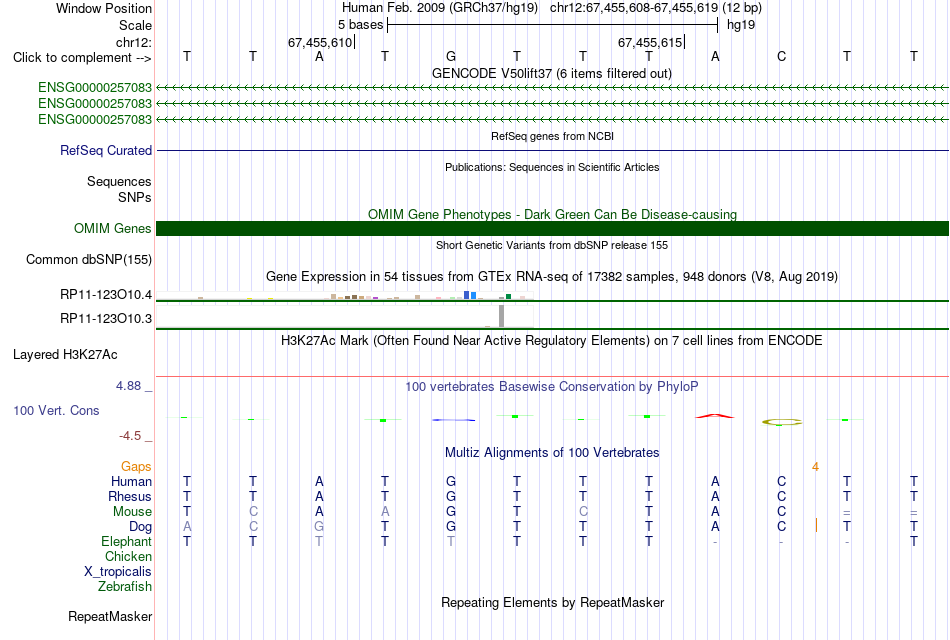Click the dark green OMIM gene bar
This screenshot has height=640, width=950.
[x=552, y=228]
